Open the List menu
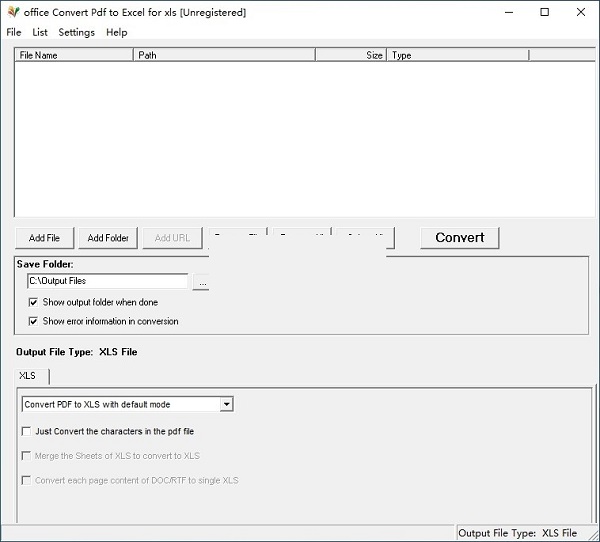Viewport: 600px width, 542px height. pyautogui.click(x=40, y=32)
